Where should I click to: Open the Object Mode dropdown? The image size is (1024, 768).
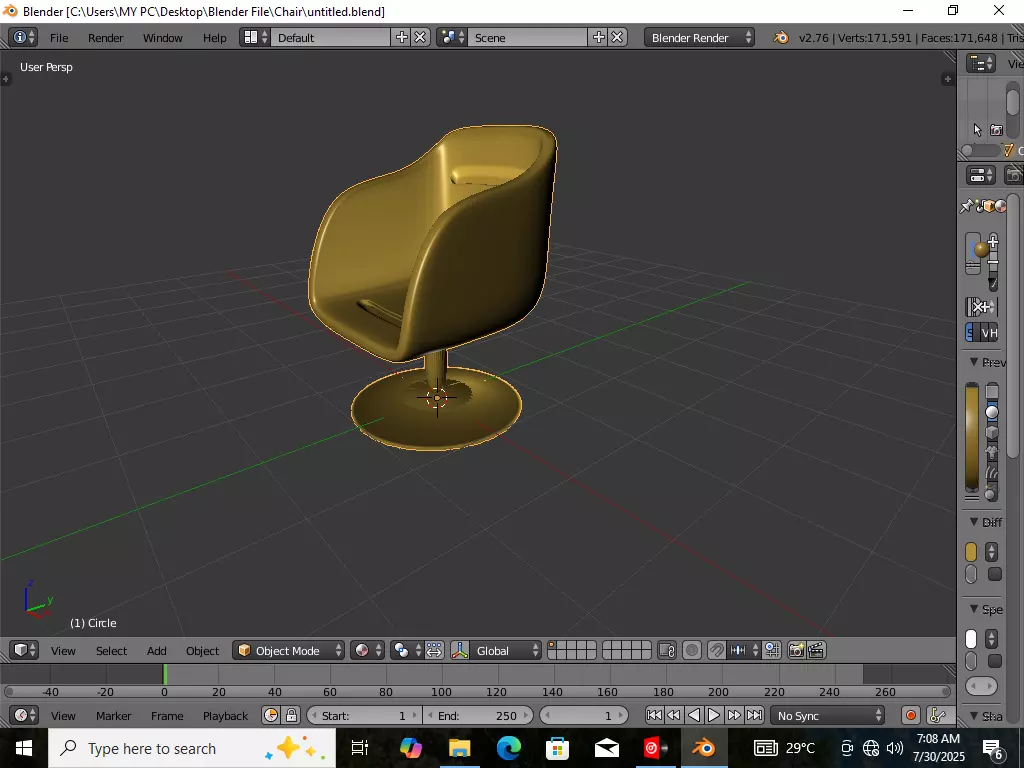[289, 650]
